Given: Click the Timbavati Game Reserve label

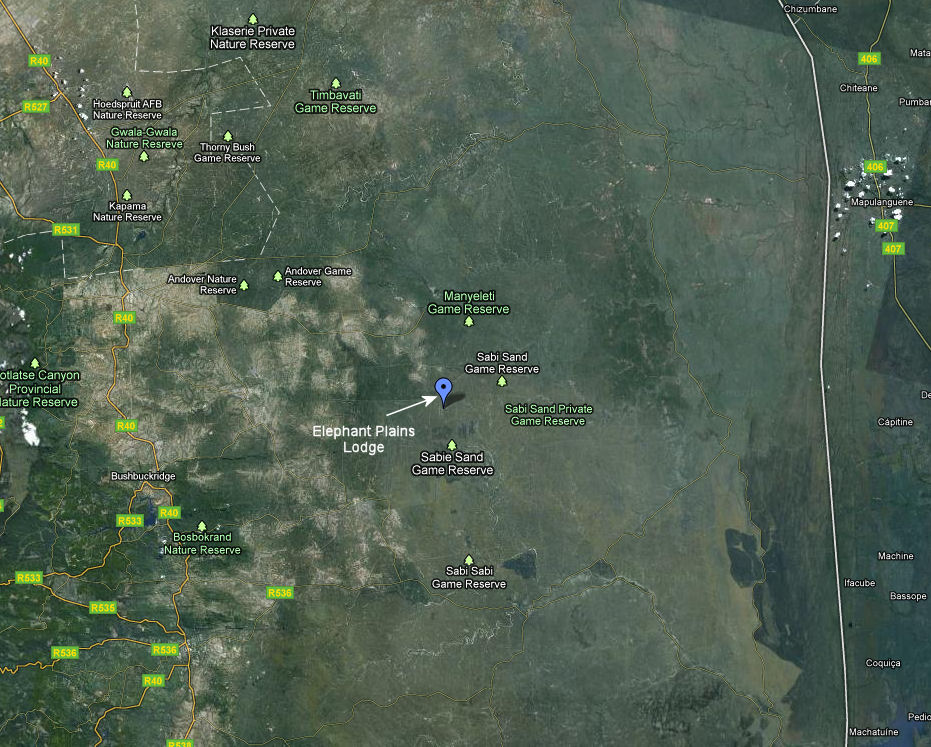Looking at the screenshot, I should click(335, 102).
